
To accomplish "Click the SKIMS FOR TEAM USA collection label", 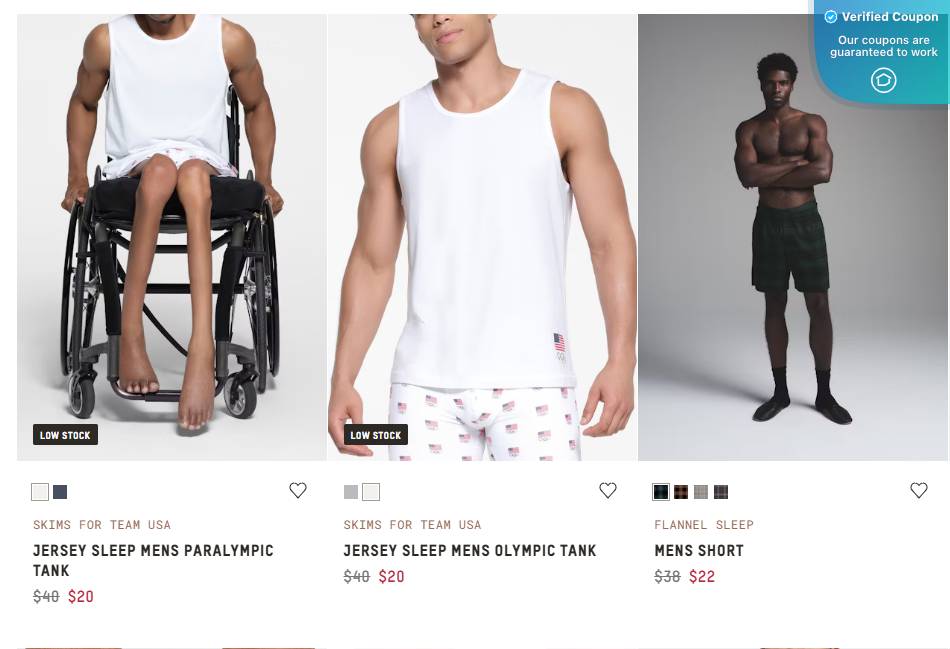I will pyautogui.click(x=102, y=524).
